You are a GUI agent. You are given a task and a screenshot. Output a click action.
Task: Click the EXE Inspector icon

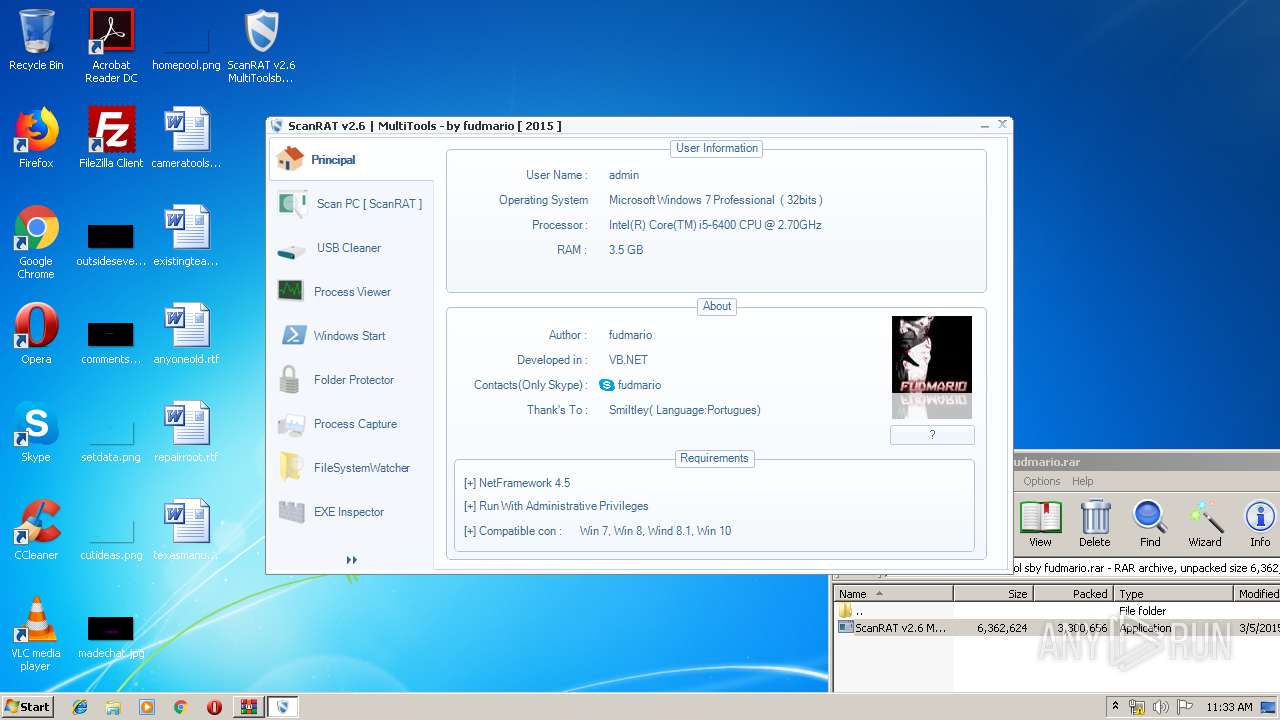point(291,512)
